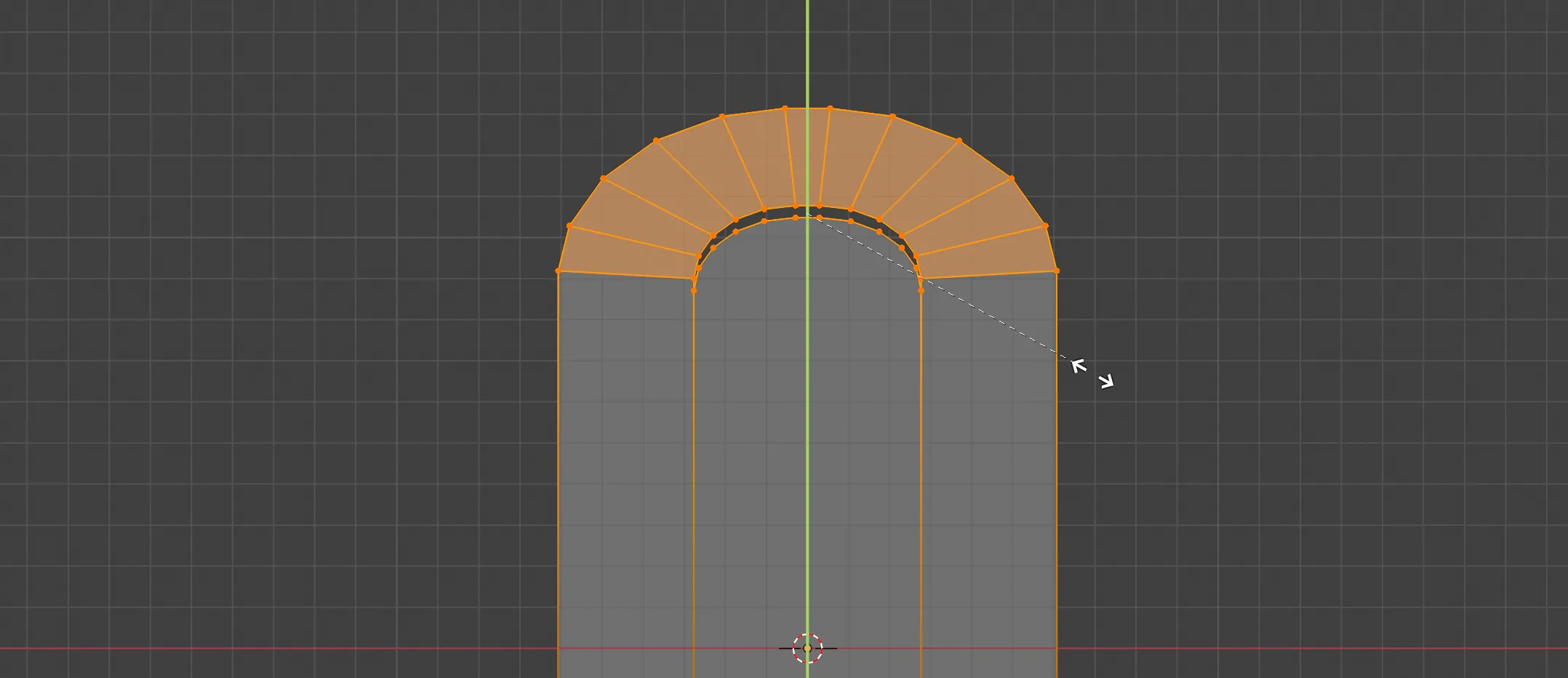Select the left outer vertical orange edge
1568x678 pixels.
(x=558, y=473)
